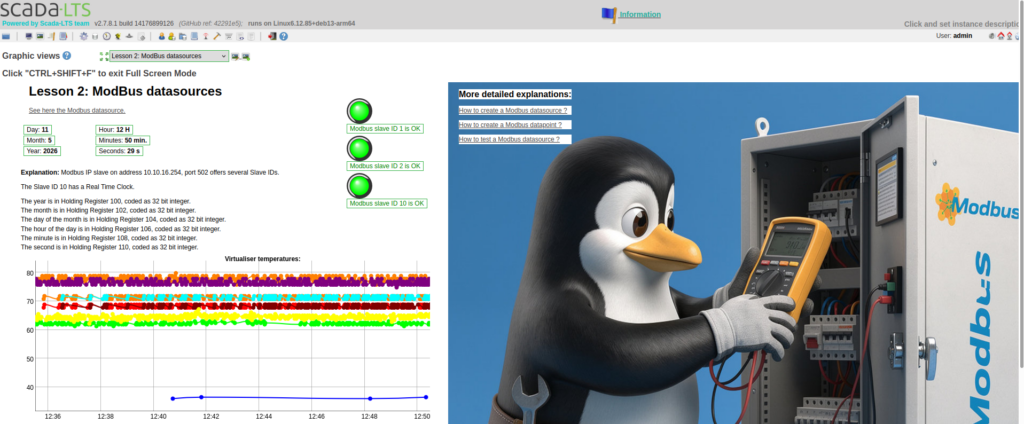Open the Alarms book icon in toolbar

coord(63,37)
